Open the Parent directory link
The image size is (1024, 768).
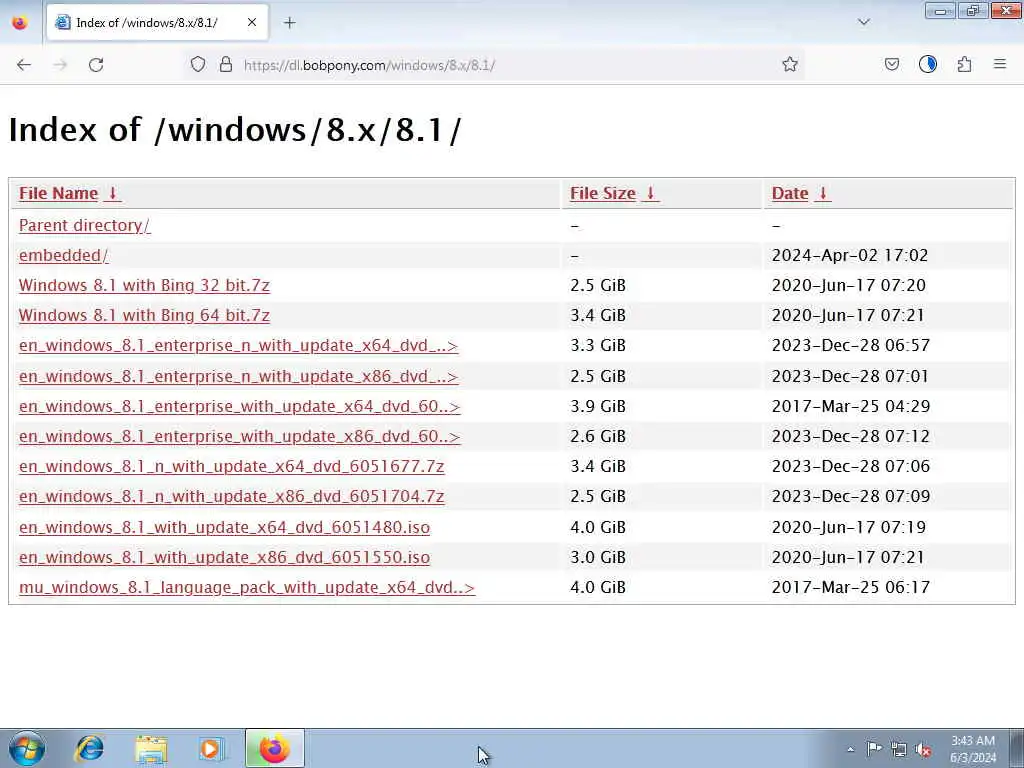[84, 225]
